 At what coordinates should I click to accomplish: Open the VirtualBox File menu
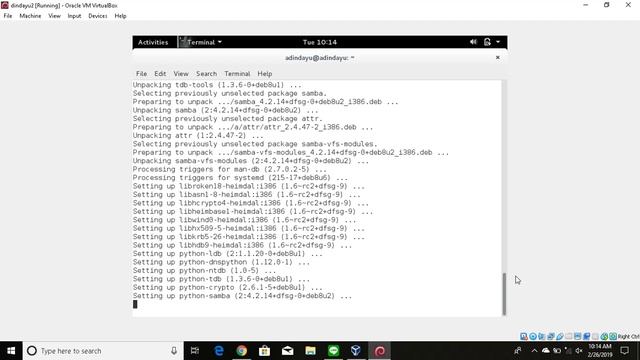pos(8,16)
